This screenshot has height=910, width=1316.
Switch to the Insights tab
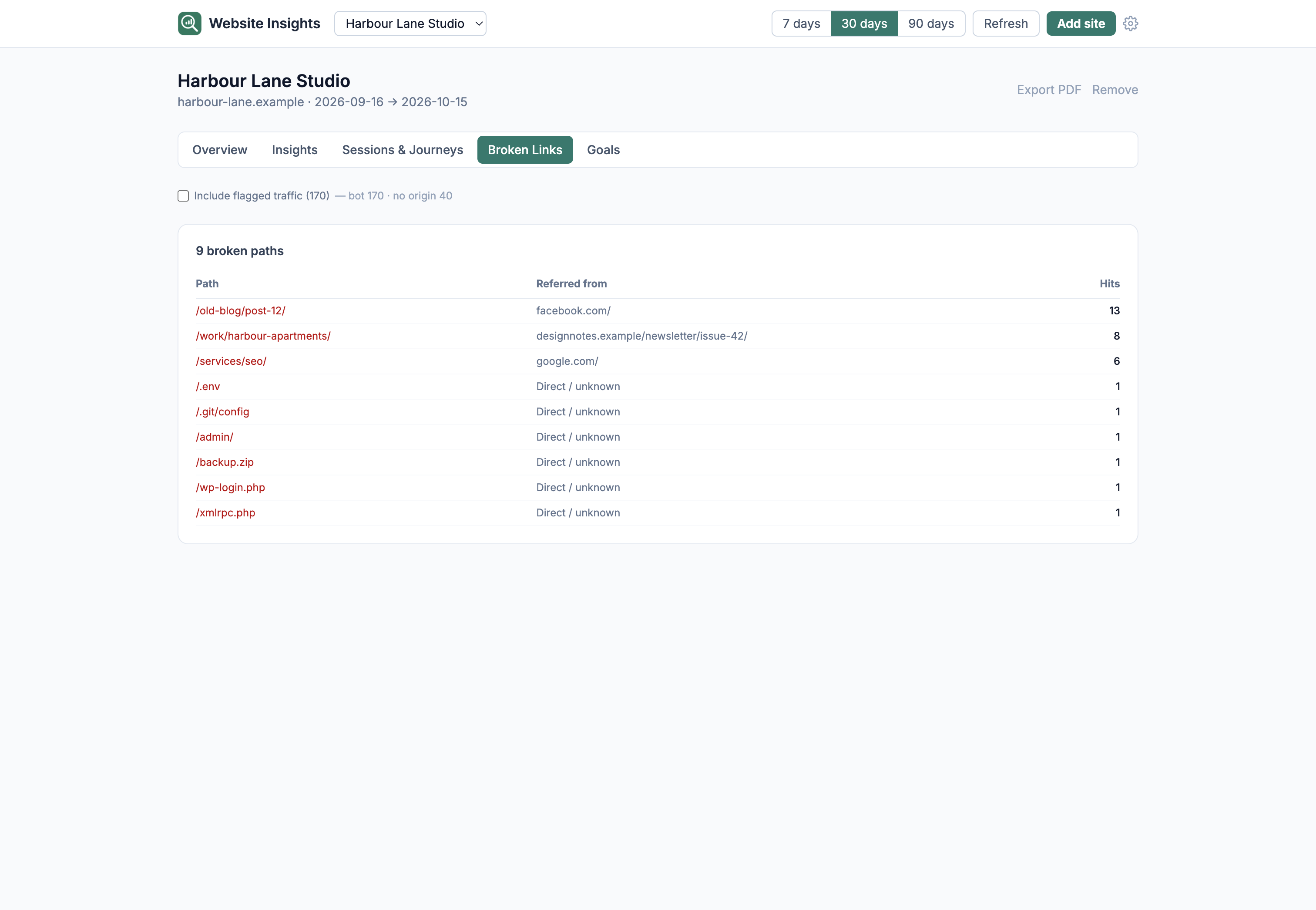[295, 150]
